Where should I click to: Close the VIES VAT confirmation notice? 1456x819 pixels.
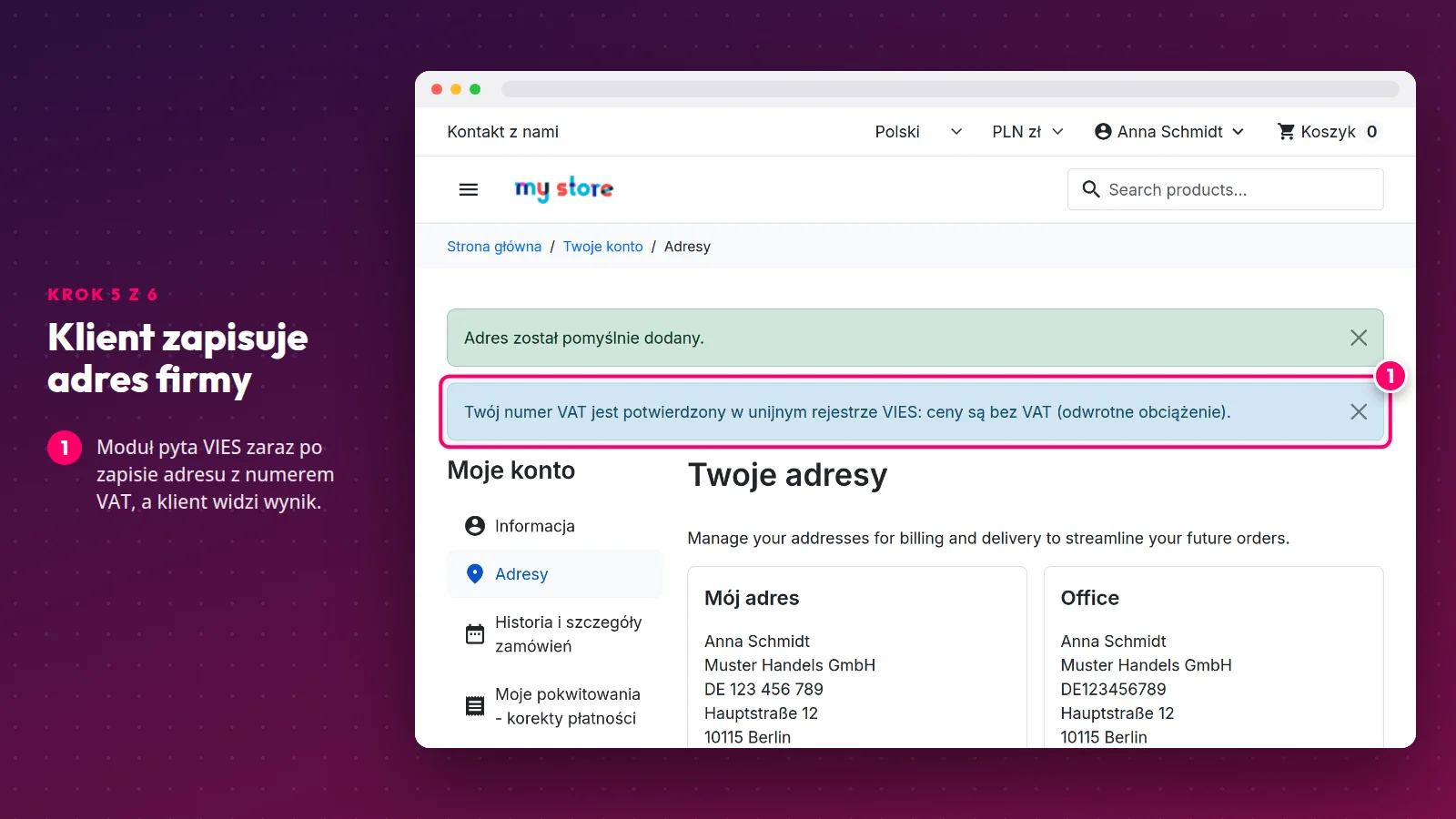pos(1359,411)
